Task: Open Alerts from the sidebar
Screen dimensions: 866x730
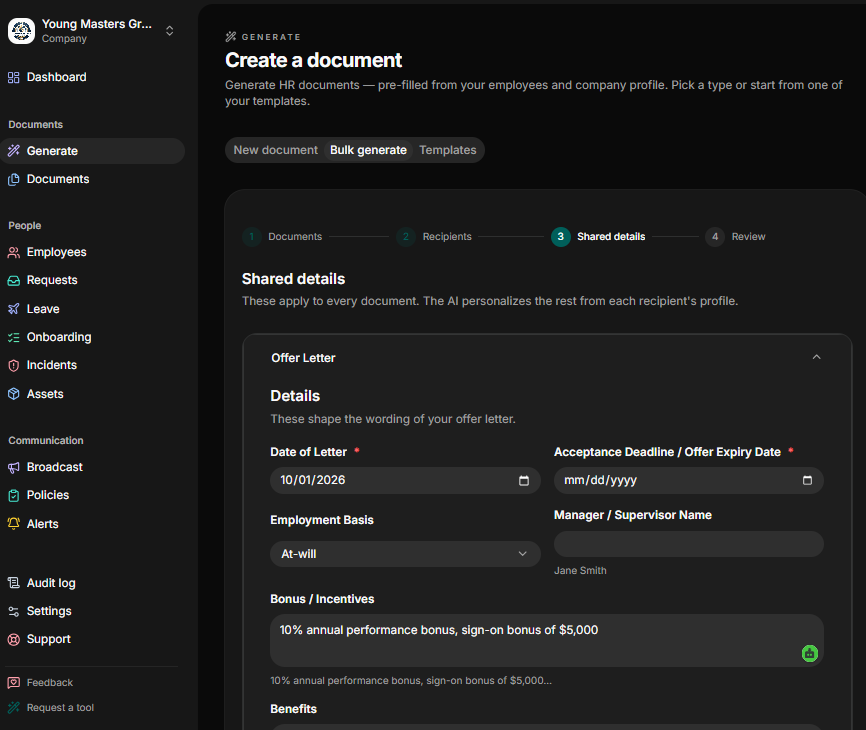Action: (x=92, y=523)
